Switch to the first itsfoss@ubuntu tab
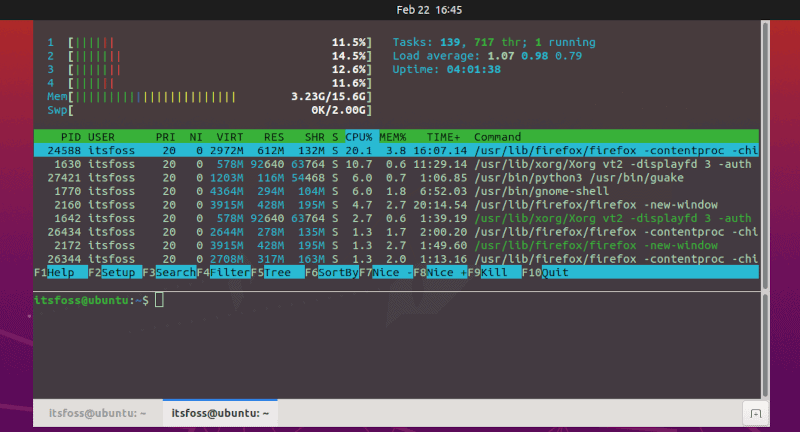The image size is (800, 432). click(x=92, y=412)
